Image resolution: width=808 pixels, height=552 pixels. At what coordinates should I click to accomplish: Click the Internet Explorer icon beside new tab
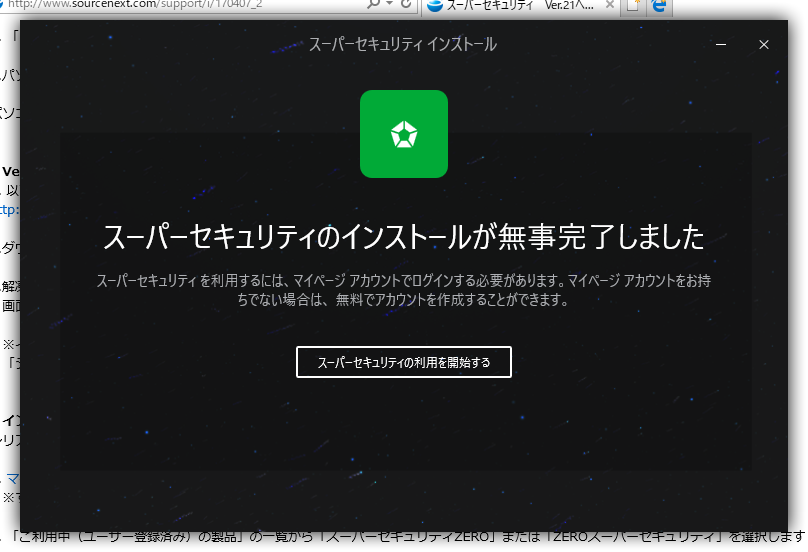659,5
